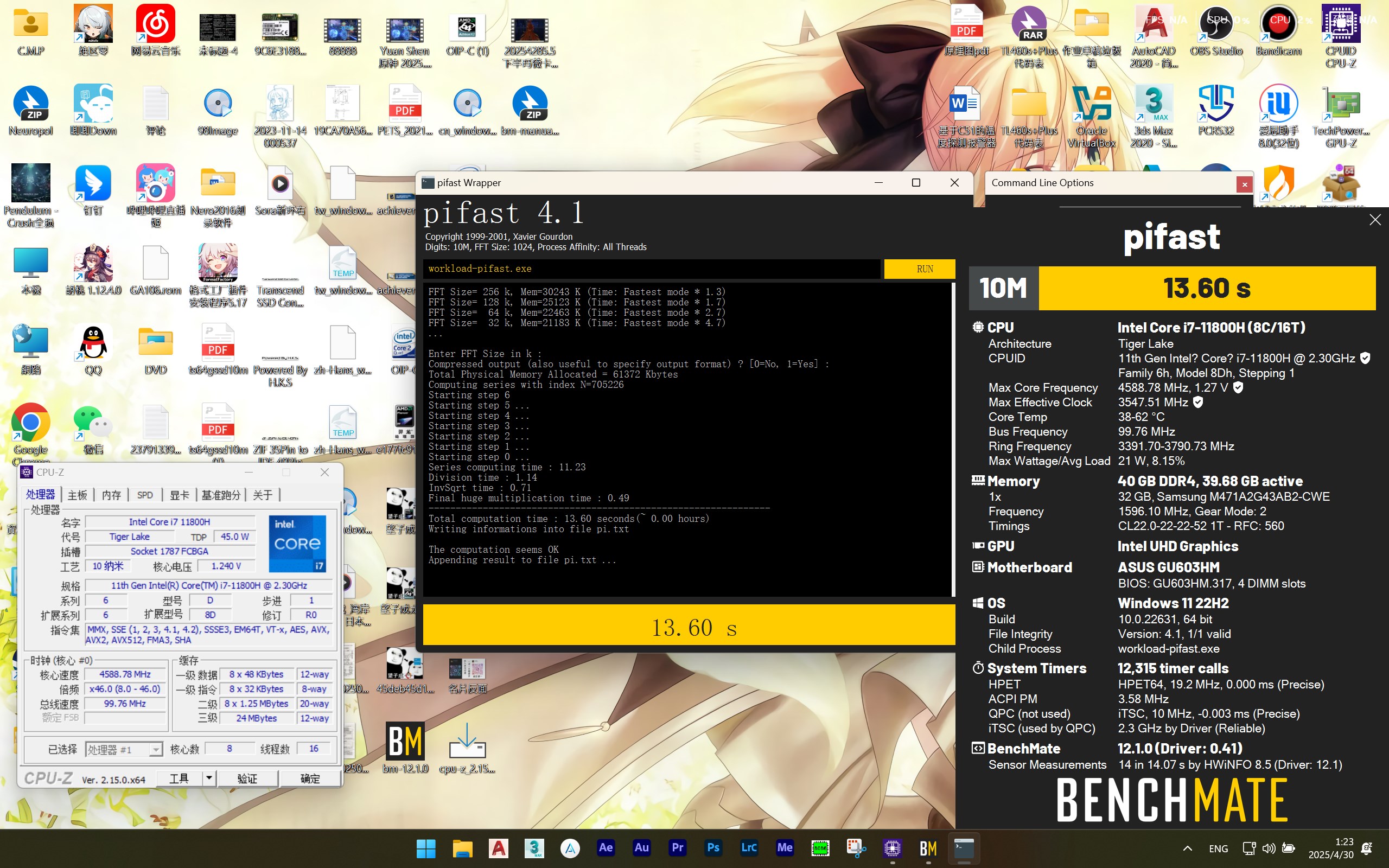
Task: Open the clock showing 1:23 2025/4/30
Action: pos(1330,848)
